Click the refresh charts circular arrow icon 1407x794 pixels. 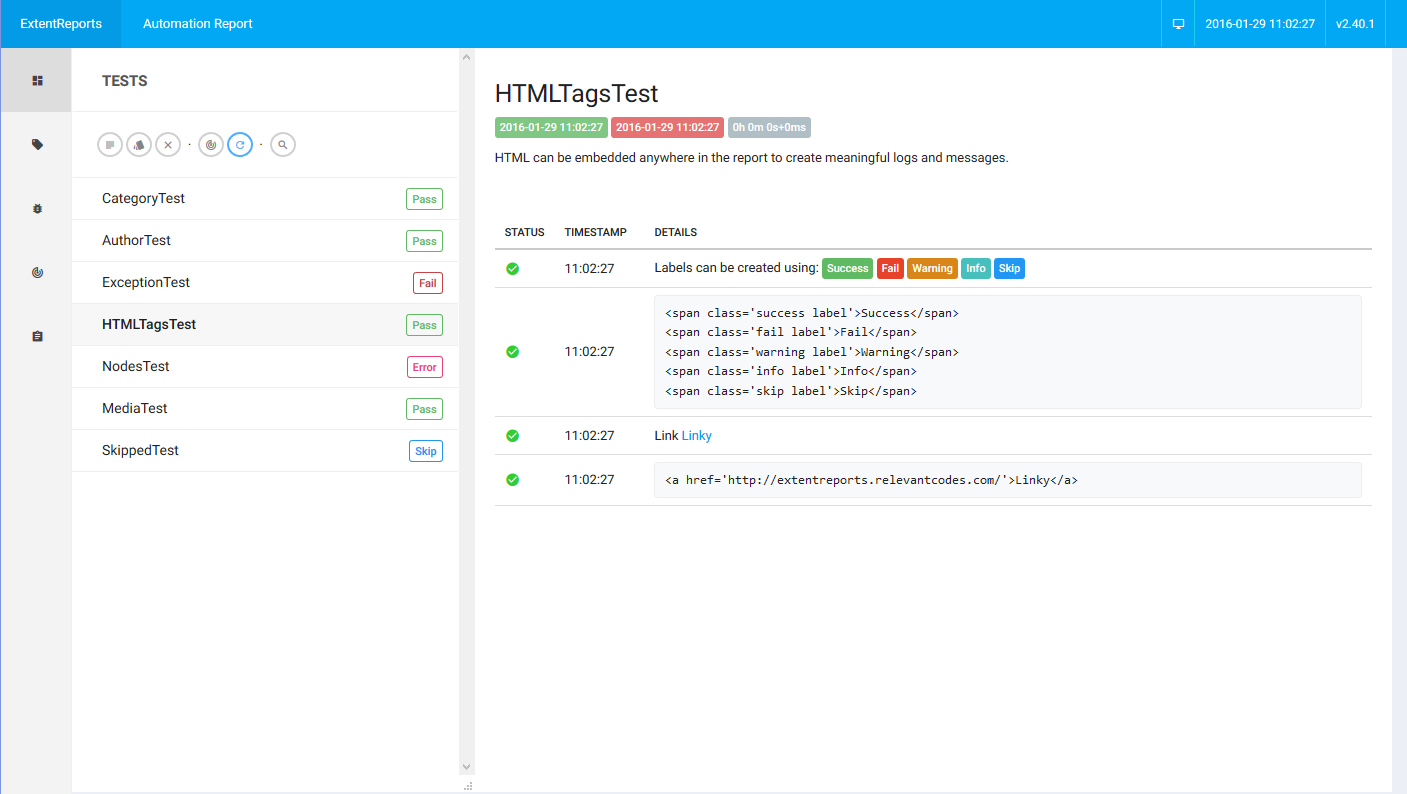pos(240,145)
